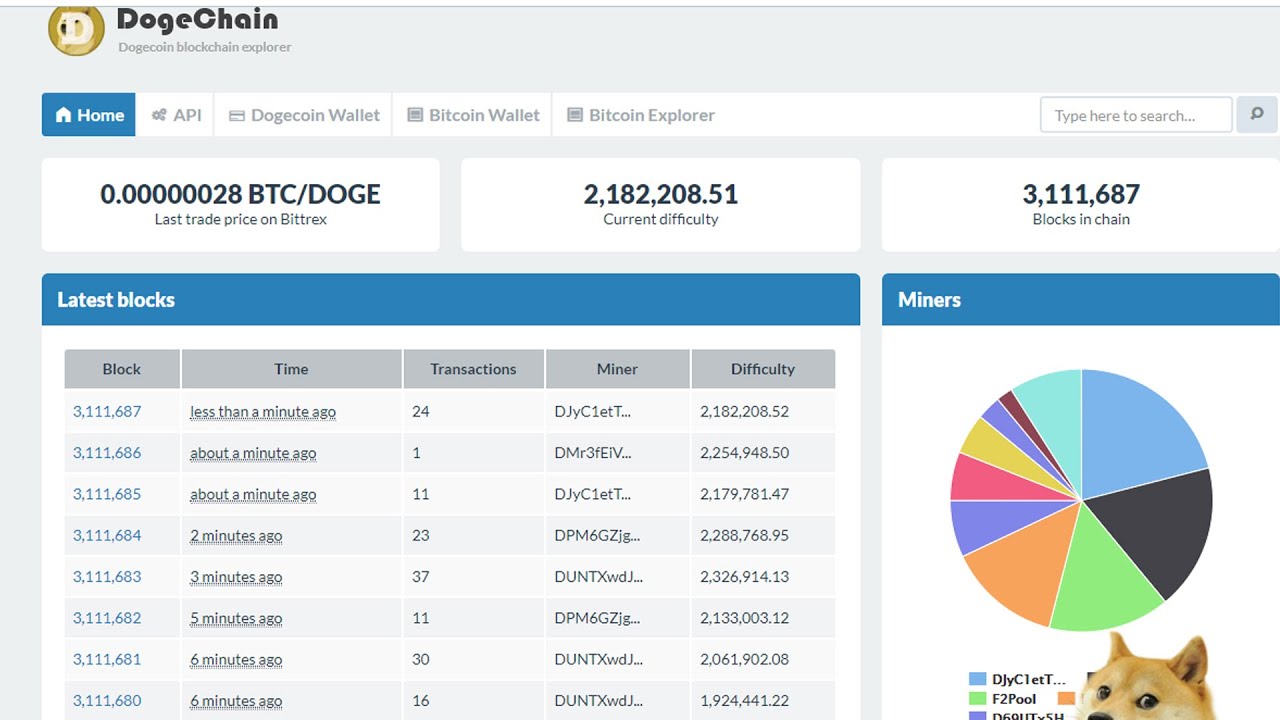
Task: Open block 3,111,682 link
Action: coord(107,618)
